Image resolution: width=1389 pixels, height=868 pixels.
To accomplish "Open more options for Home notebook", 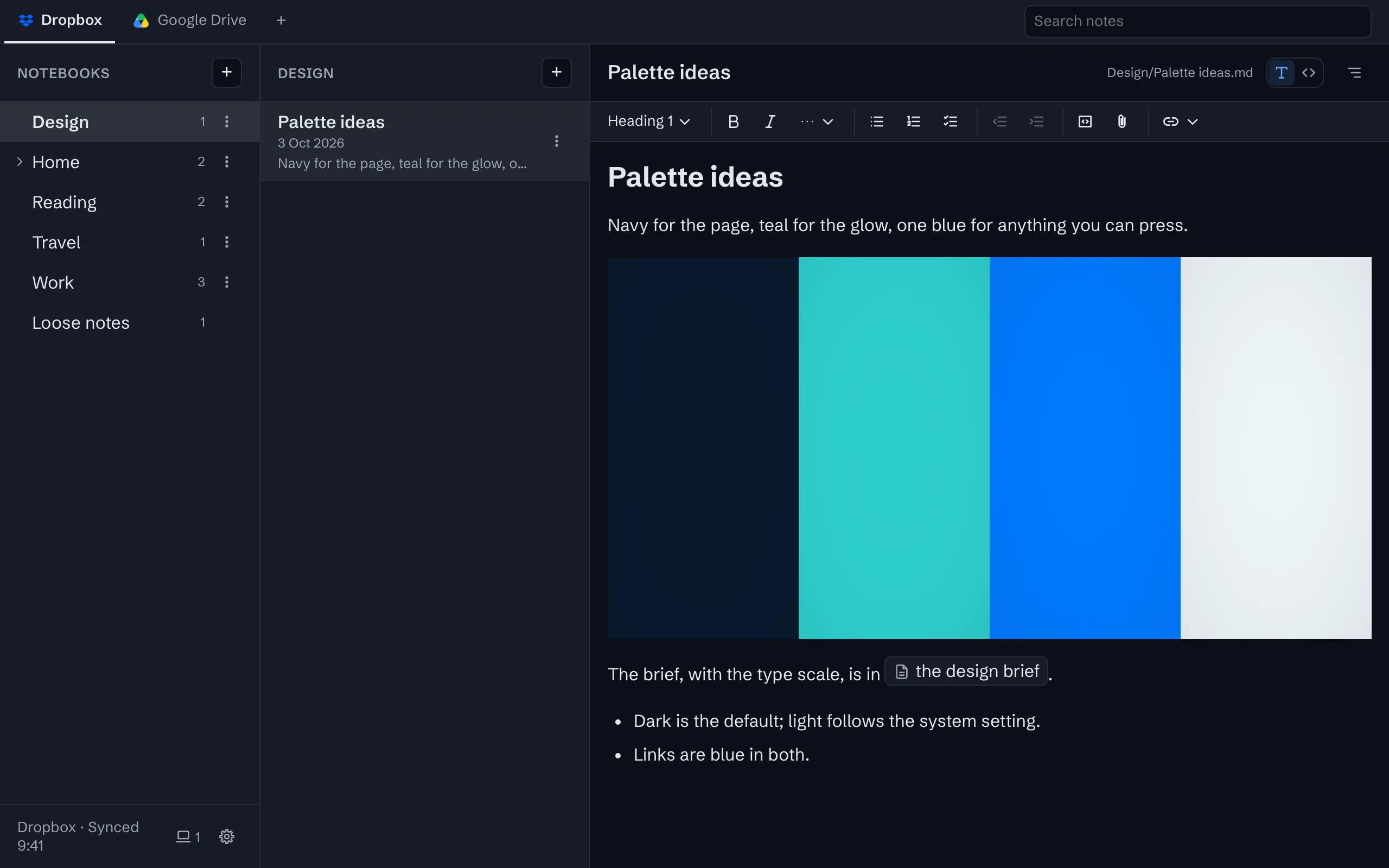I will (x=227, y=162).
